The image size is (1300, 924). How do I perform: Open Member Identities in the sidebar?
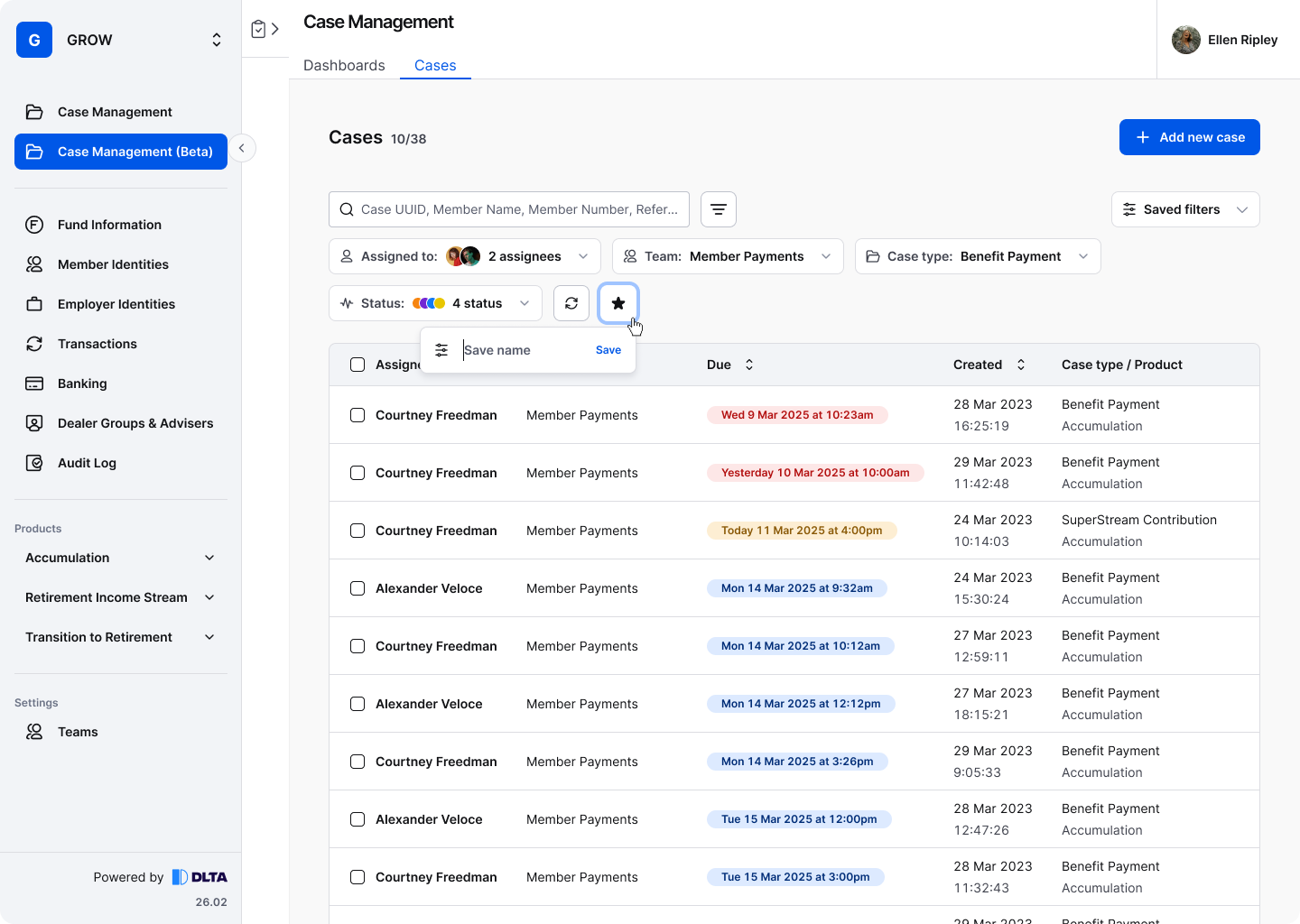coord(113,264)
